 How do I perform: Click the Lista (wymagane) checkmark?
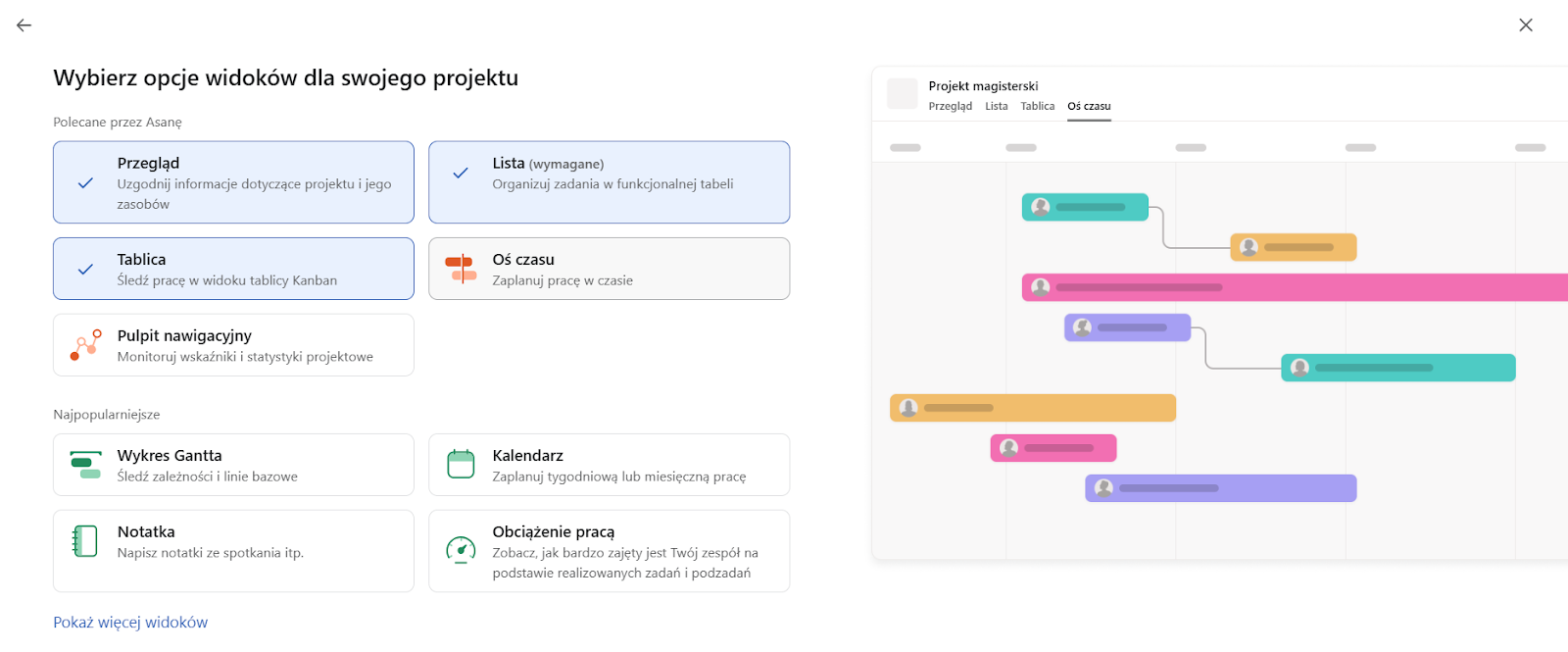(x=461, y=174)
